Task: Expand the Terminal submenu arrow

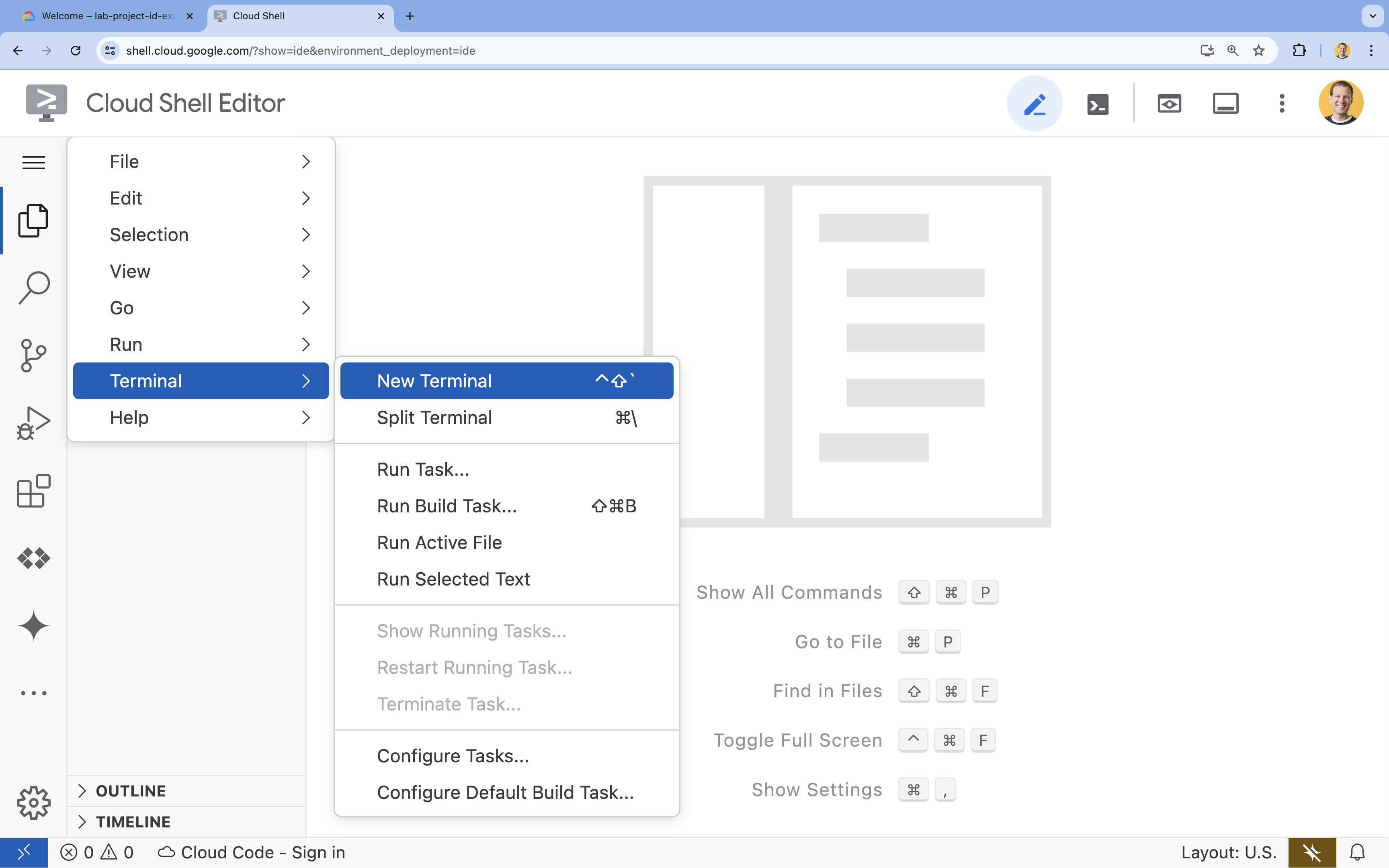Action: (305, 380)
